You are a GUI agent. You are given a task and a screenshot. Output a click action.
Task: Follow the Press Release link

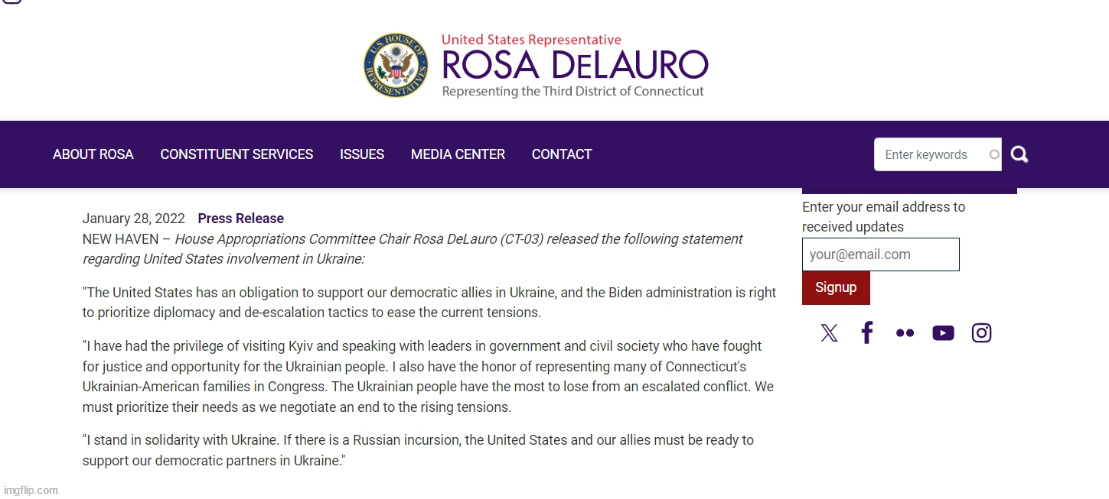240,218
